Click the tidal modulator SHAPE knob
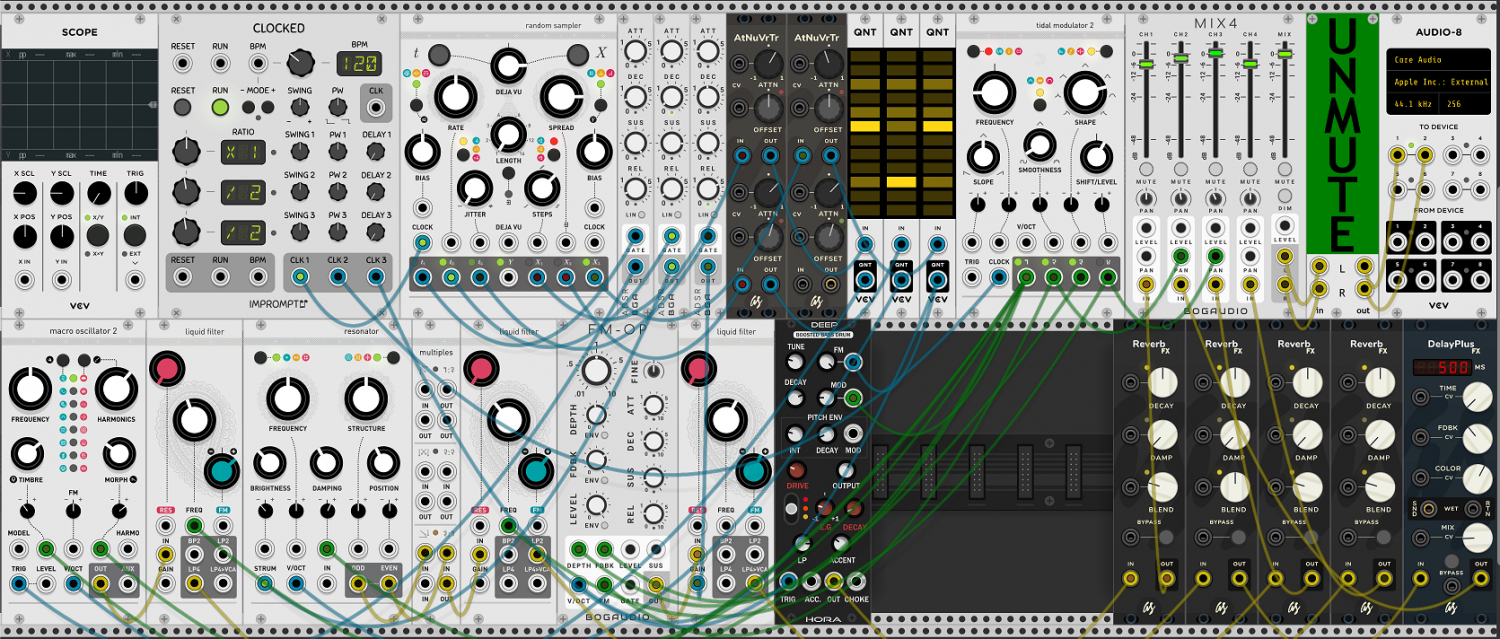This screenshot has height=639, width=1500. [1084, 93]
